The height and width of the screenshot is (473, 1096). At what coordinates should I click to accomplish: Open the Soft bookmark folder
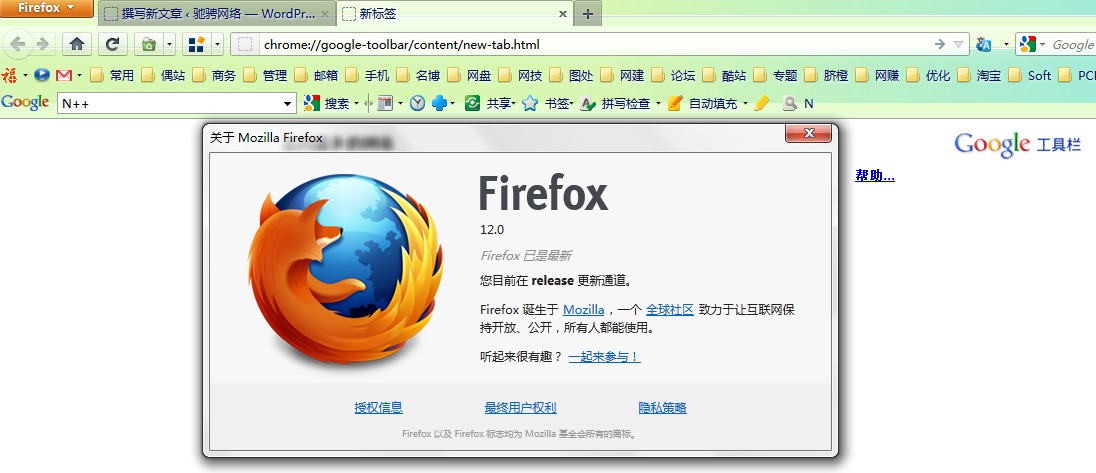[x=1031, y=75]
